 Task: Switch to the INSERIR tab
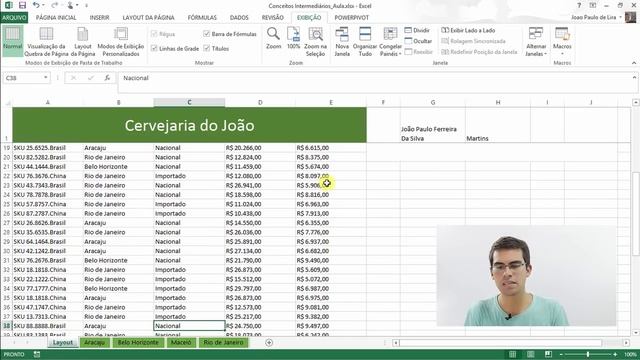point(100,18)
